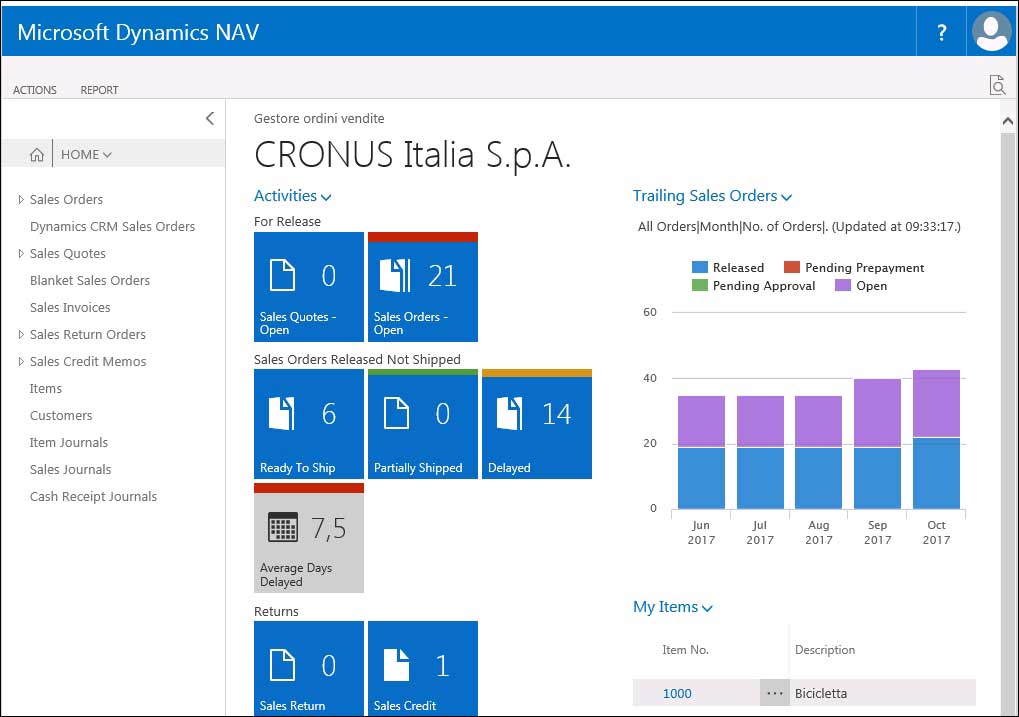Go to Customers in the sidebar

61,416
